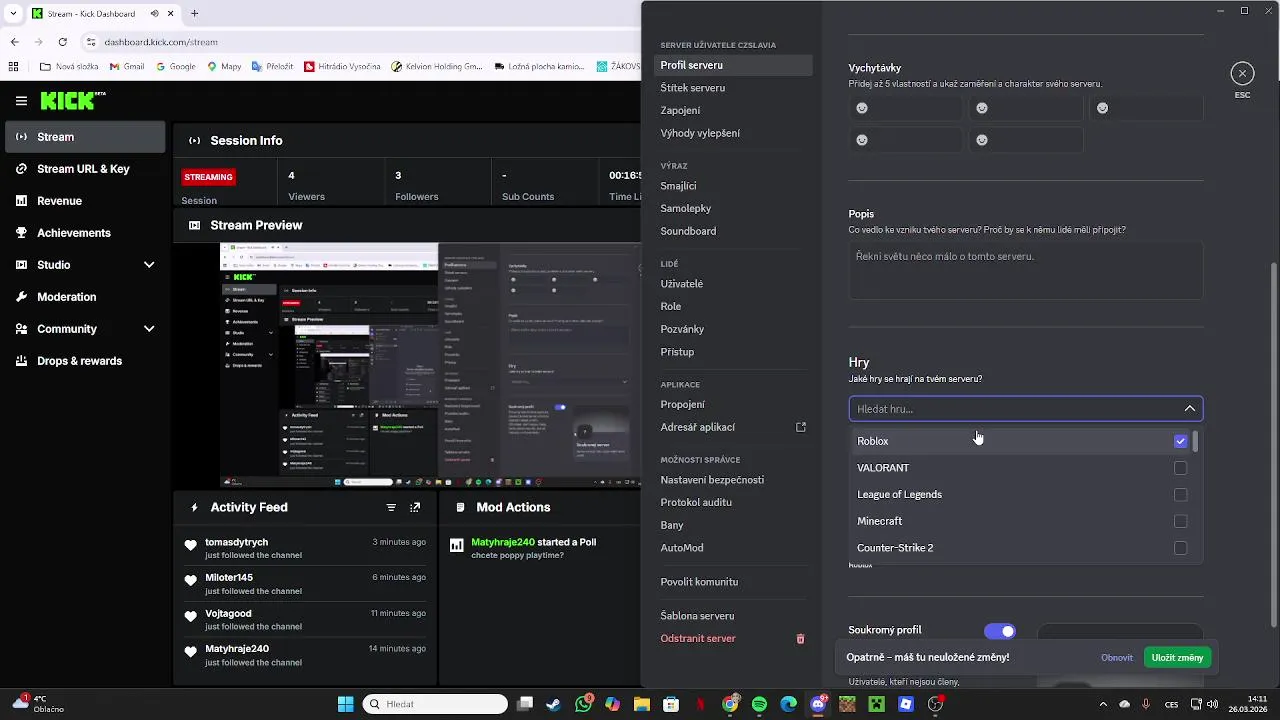
Task: Open WhatsApp from the taskbar
Action: click(x=584, y=704)
